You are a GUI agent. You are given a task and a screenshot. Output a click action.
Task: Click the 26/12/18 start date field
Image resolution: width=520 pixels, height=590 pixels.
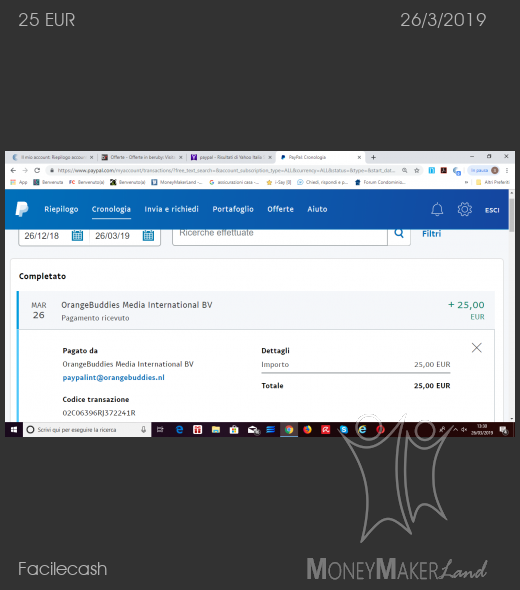[42, 236]
